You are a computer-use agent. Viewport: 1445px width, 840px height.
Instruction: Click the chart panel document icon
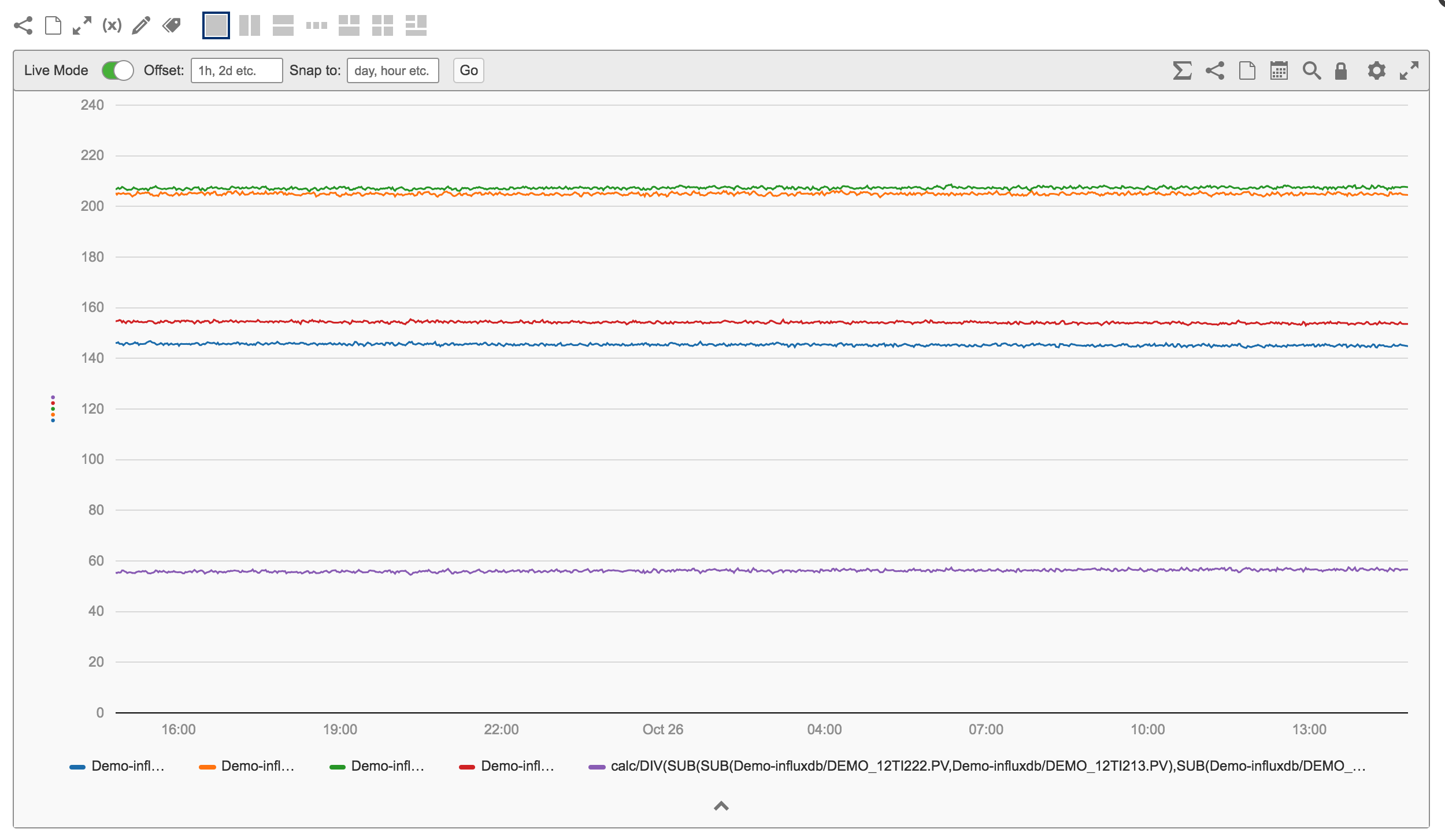coord(1247,70)
